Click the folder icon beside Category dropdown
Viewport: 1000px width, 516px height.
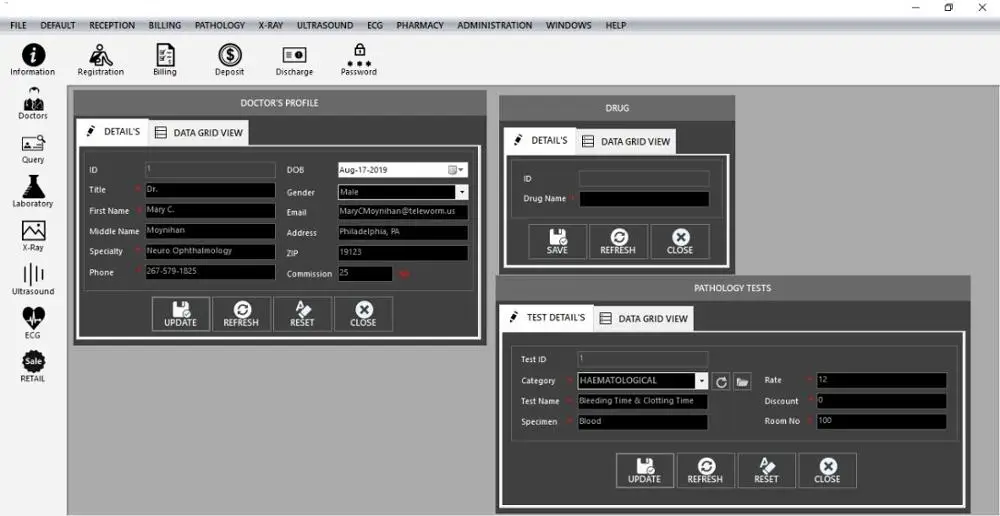point(742,381)
